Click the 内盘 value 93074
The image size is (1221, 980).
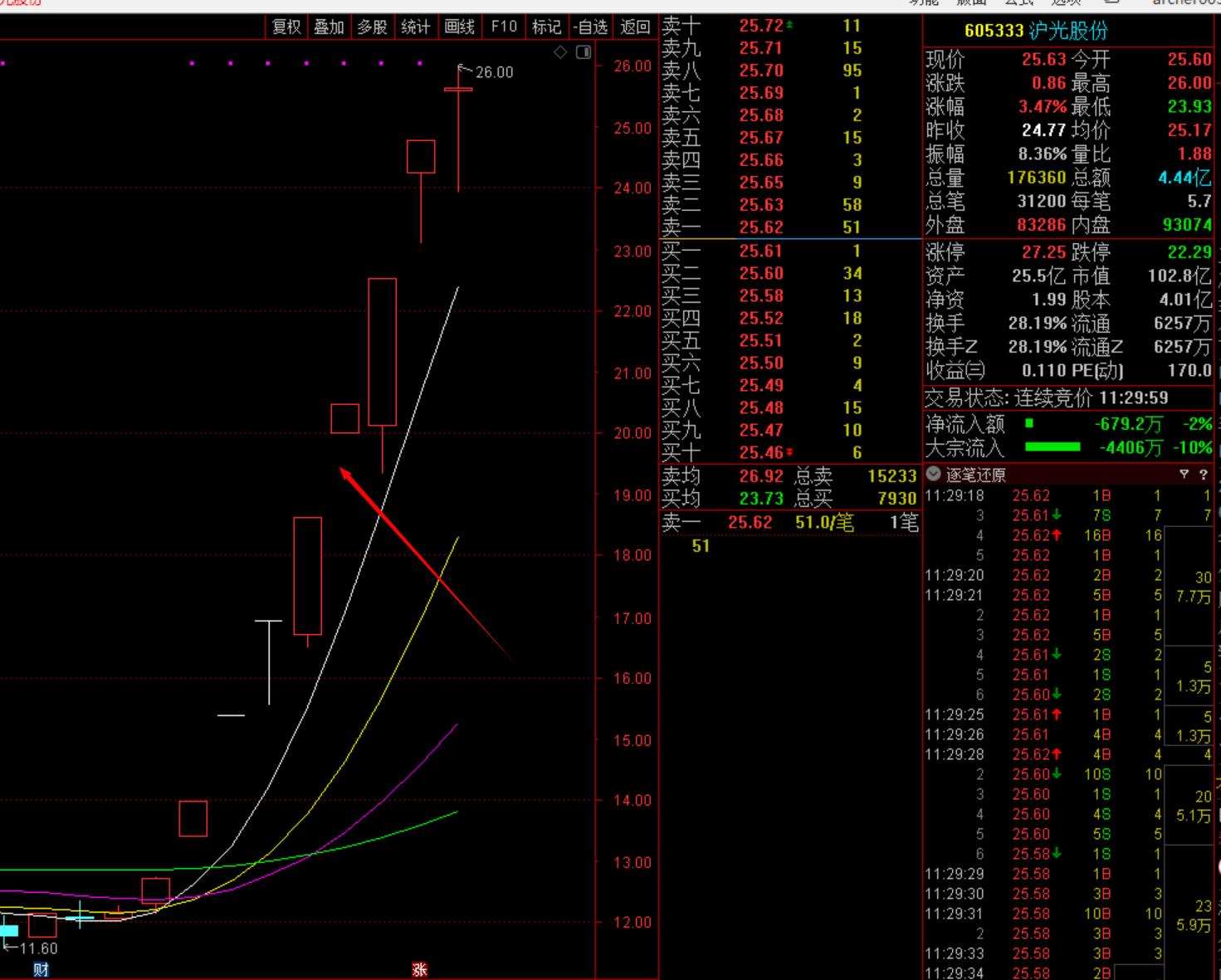coord(1187,225)
